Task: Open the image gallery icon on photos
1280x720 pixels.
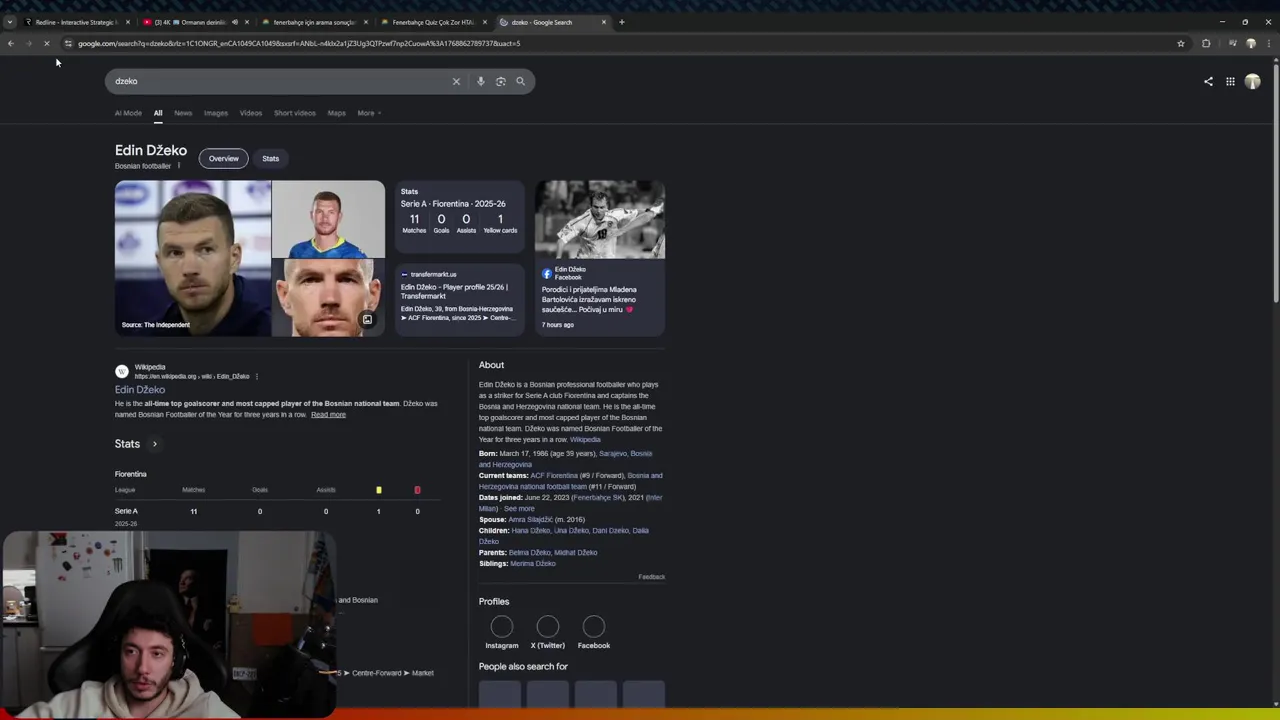Action: tap(367, 320)
